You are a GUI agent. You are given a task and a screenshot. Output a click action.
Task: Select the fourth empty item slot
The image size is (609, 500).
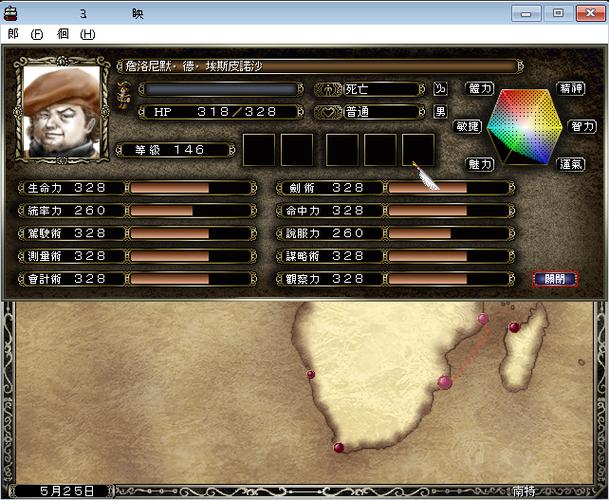(x=380, y=150)
